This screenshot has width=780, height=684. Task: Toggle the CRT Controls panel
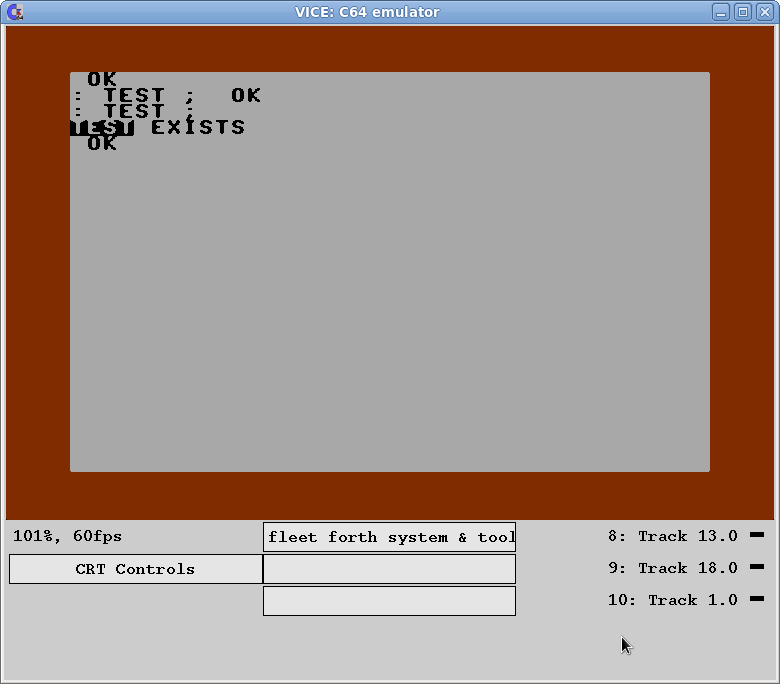pyautogui.click(x=135, y=569)
